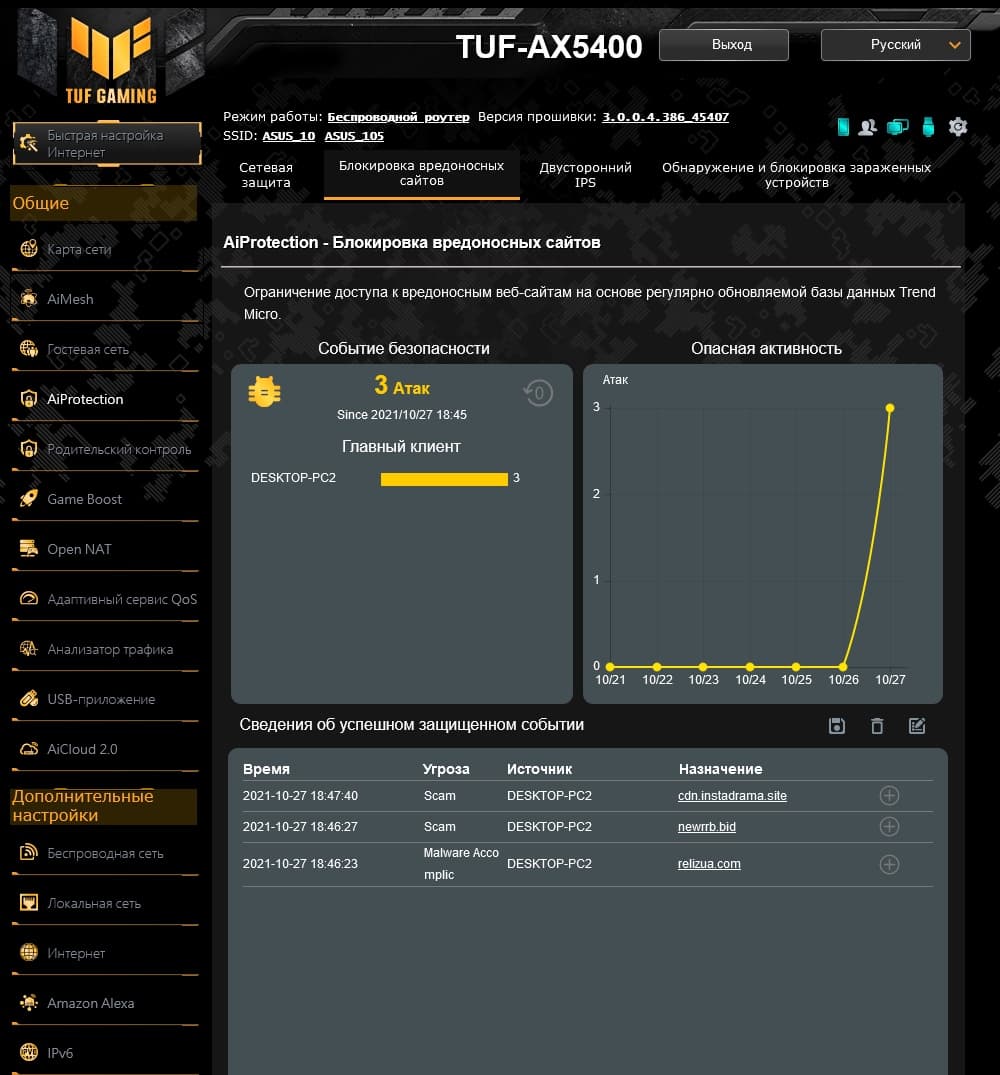Click the Быстрая настройка Интернет button
Screen dimensions: 1000x1075
pyautogui.click(x=107, y=143)
